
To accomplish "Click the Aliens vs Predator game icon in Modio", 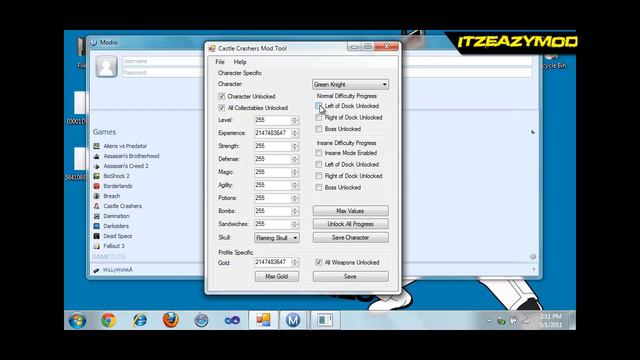I will pos(97,146).
